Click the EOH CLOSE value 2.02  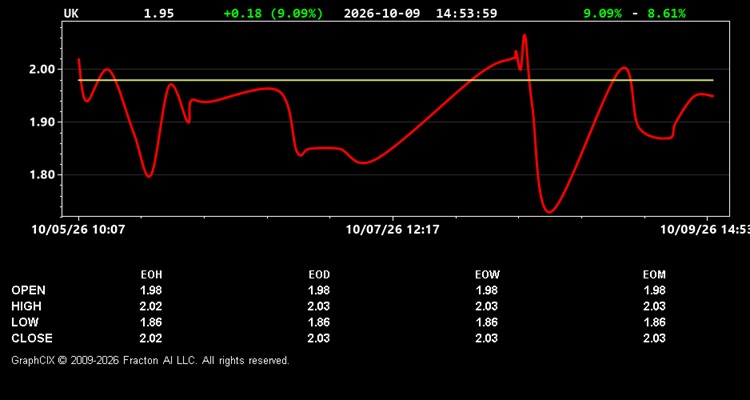[x=151, y=338]
